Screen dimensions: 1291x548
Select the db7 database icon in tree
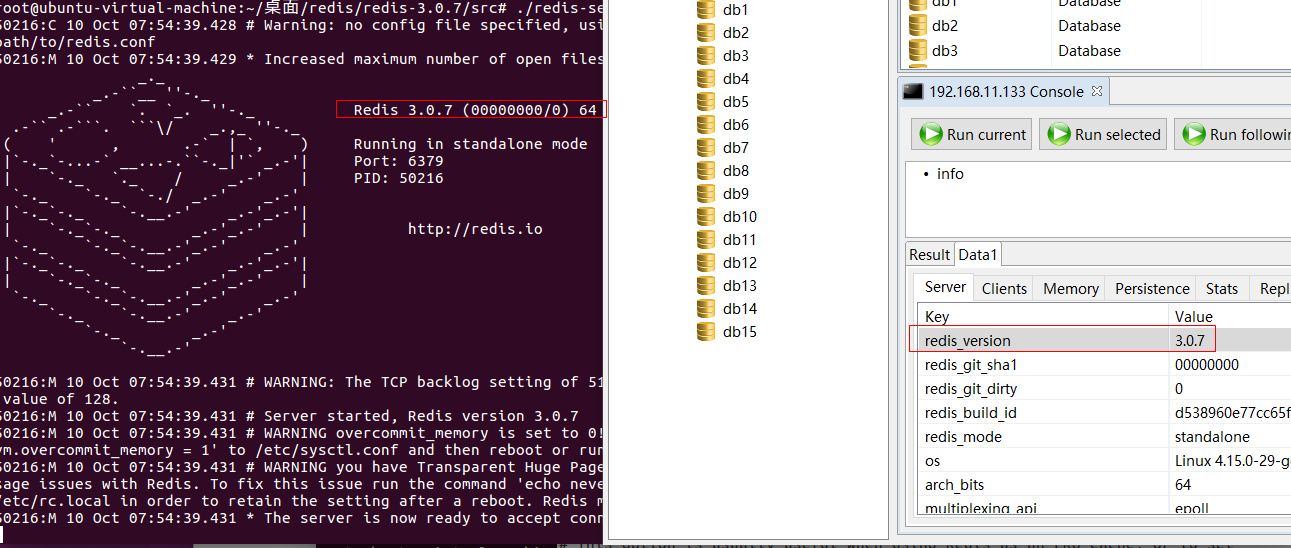pyautogui.click(x=706, y=147)
